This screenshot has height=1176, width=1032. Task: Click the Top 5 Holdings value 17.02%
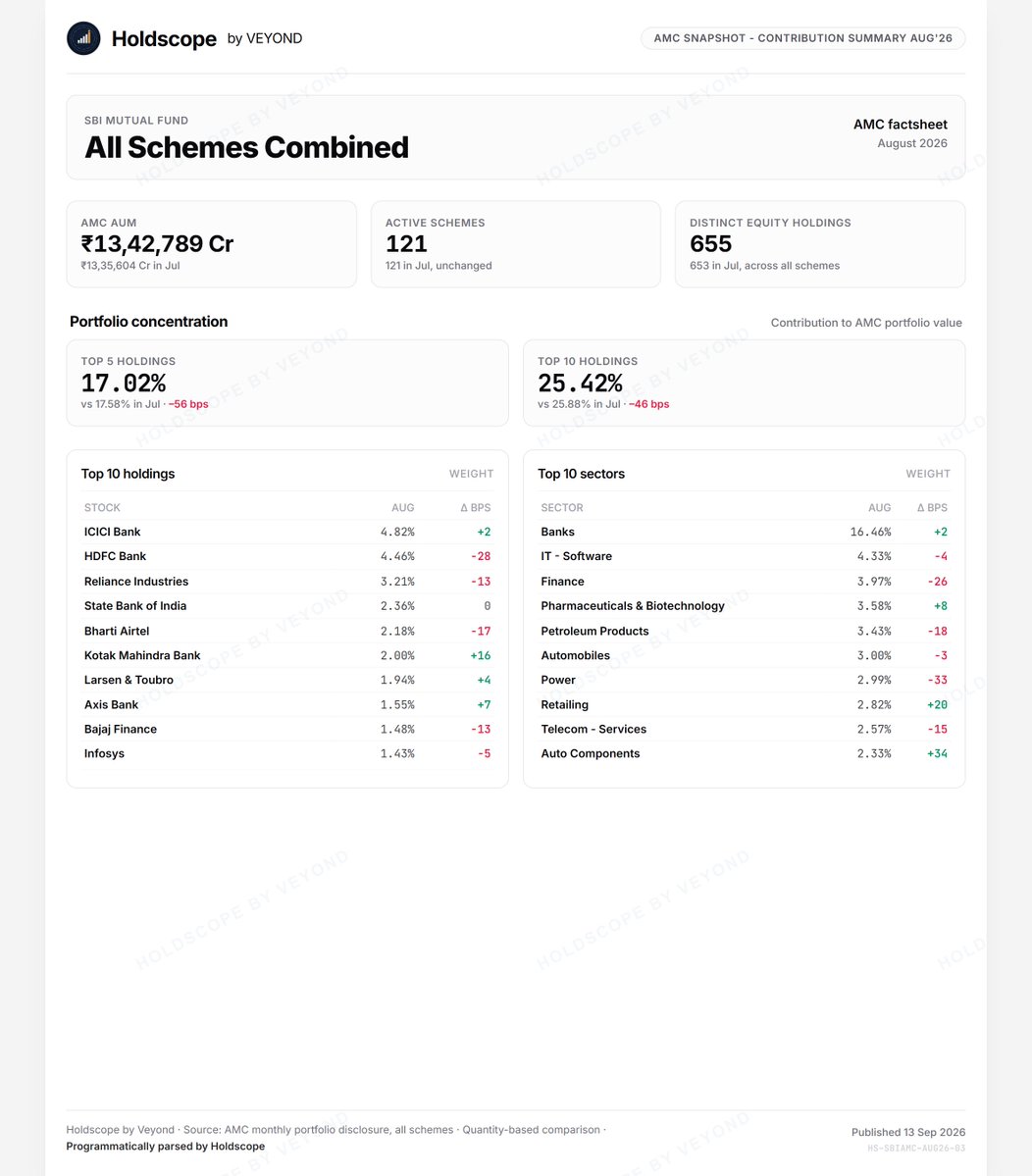tap(124, 383)
